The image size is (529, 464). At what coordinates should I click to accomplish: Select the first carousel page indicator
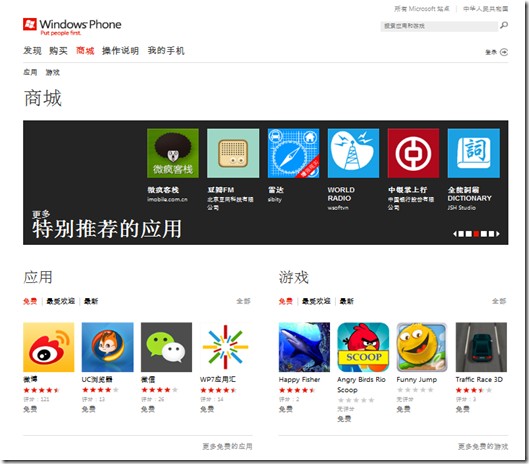coord(461,234)
